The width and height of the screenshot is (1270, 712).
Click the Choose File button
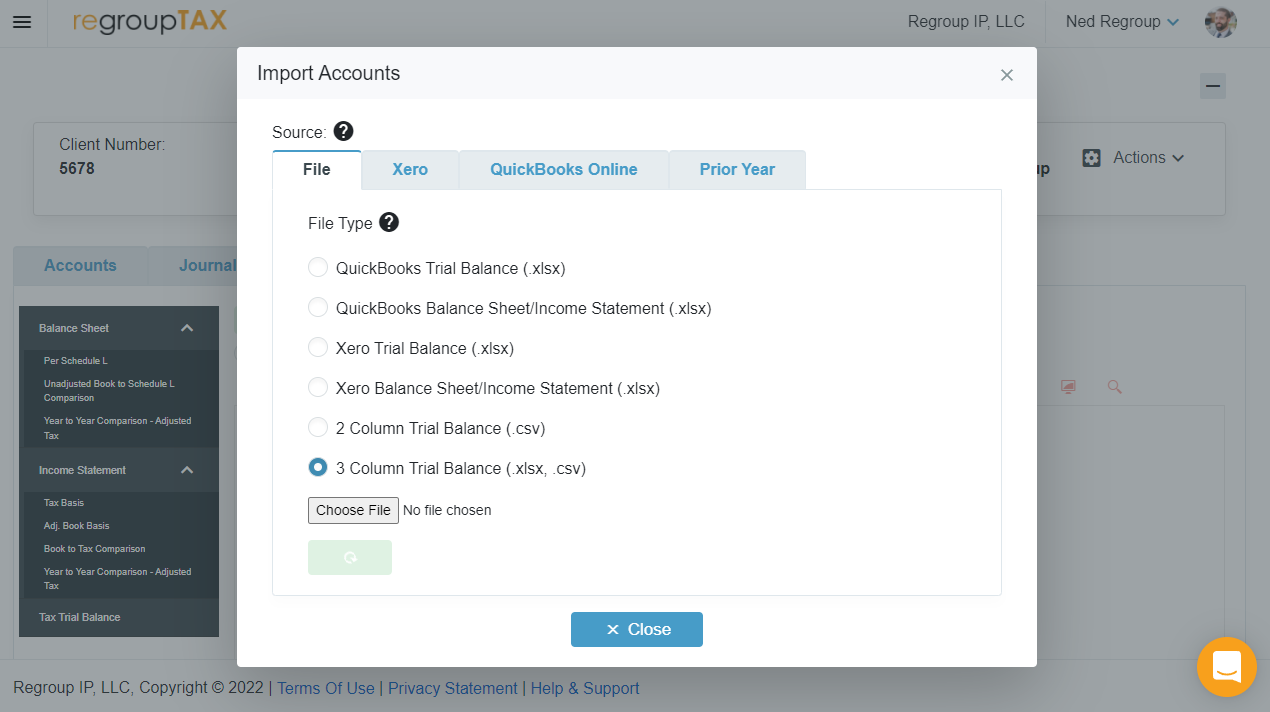(x=353, y=510)
